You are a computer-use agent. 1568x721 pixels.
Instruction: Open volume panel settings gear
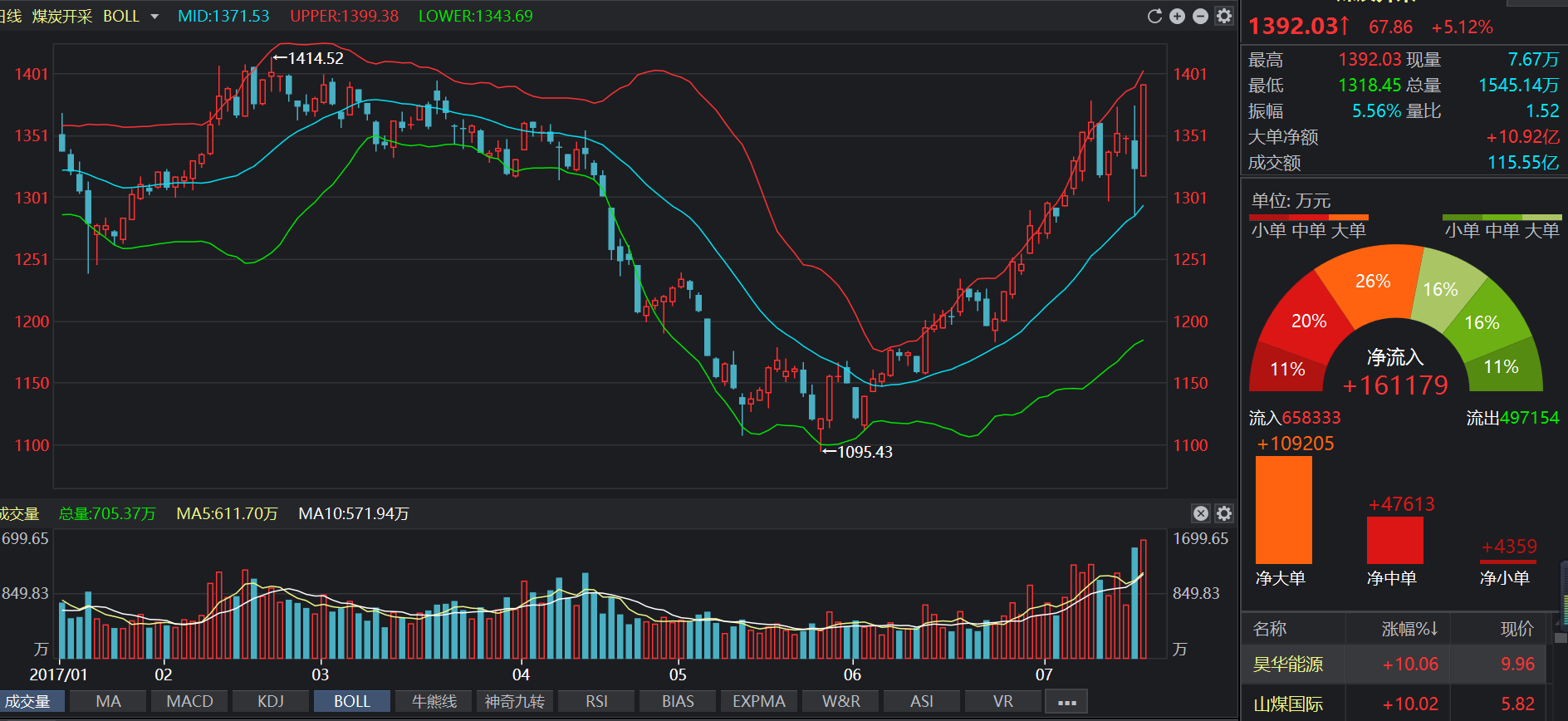1224,513
